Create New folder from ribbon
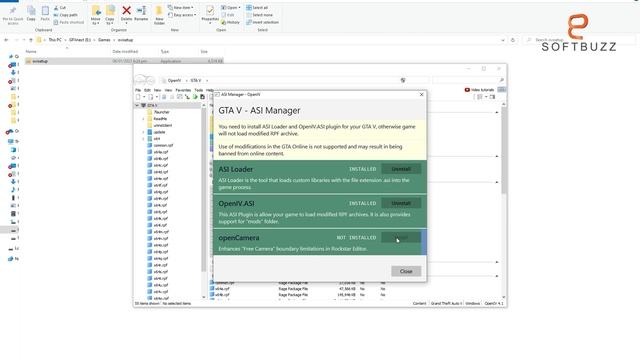 (159, 16)
